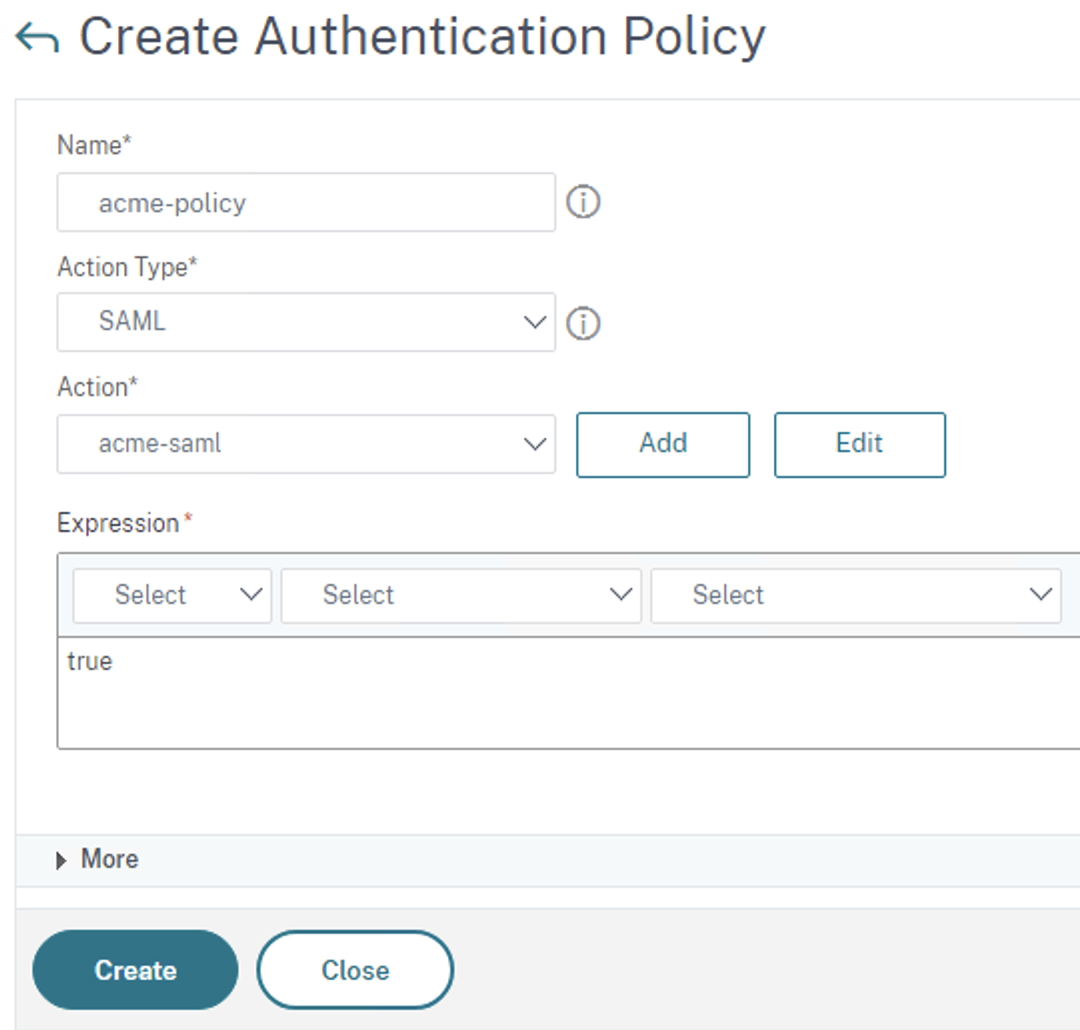Click Close to dismiss the form

[x=354, y=968]
